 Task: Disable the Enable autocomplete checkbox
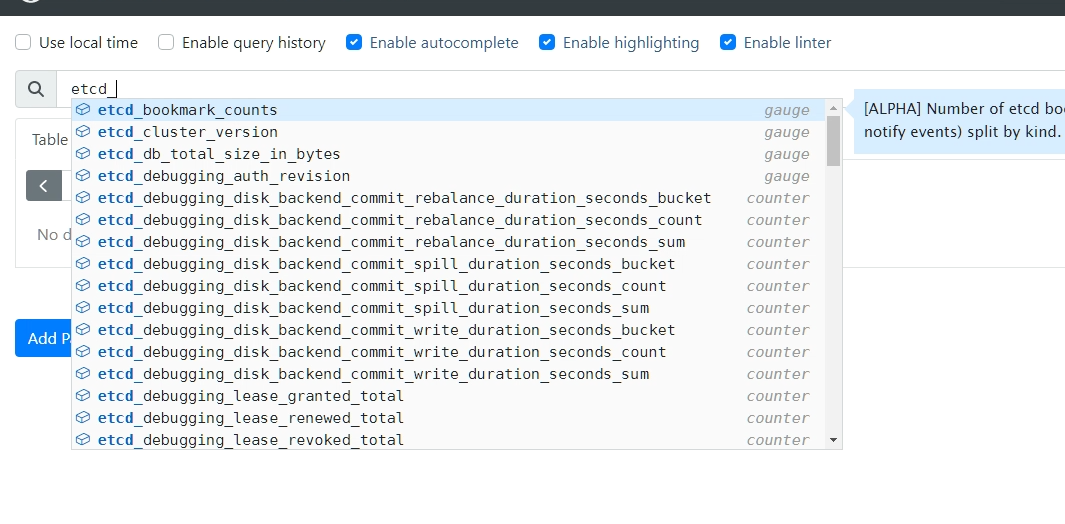pos(354,43)
